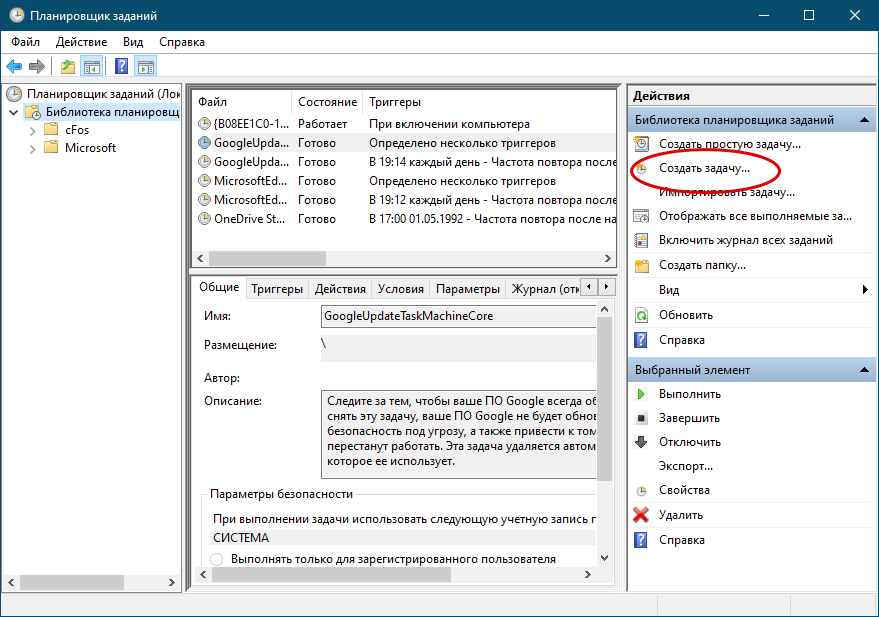Viewport: 879px width, 617px height.
Task: Switch to the Триггеры tab
Action: pyautogui.click(x=277, y=289)
